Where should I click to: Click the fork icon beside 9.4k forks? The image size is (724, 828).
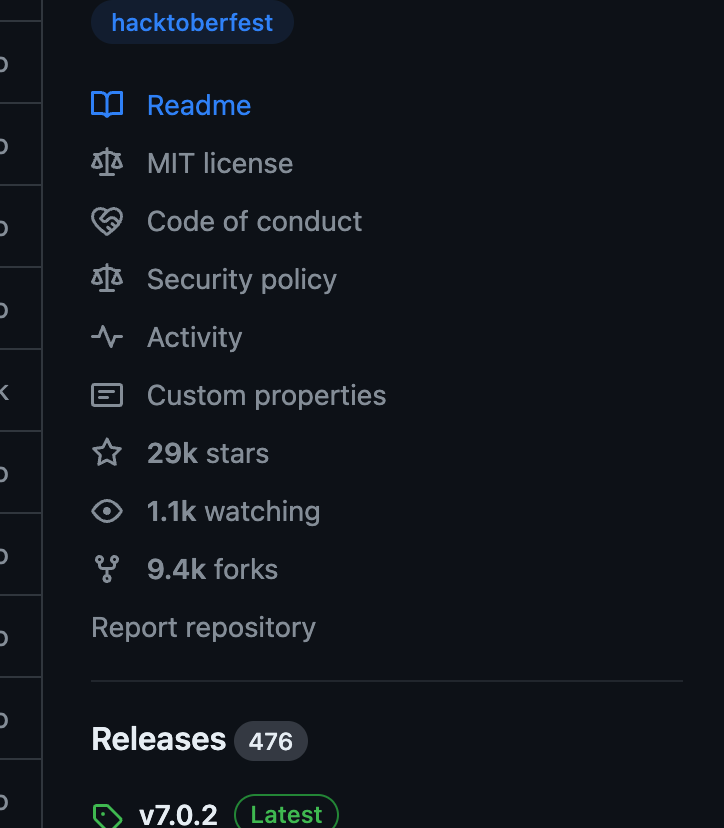click(107, 569)
